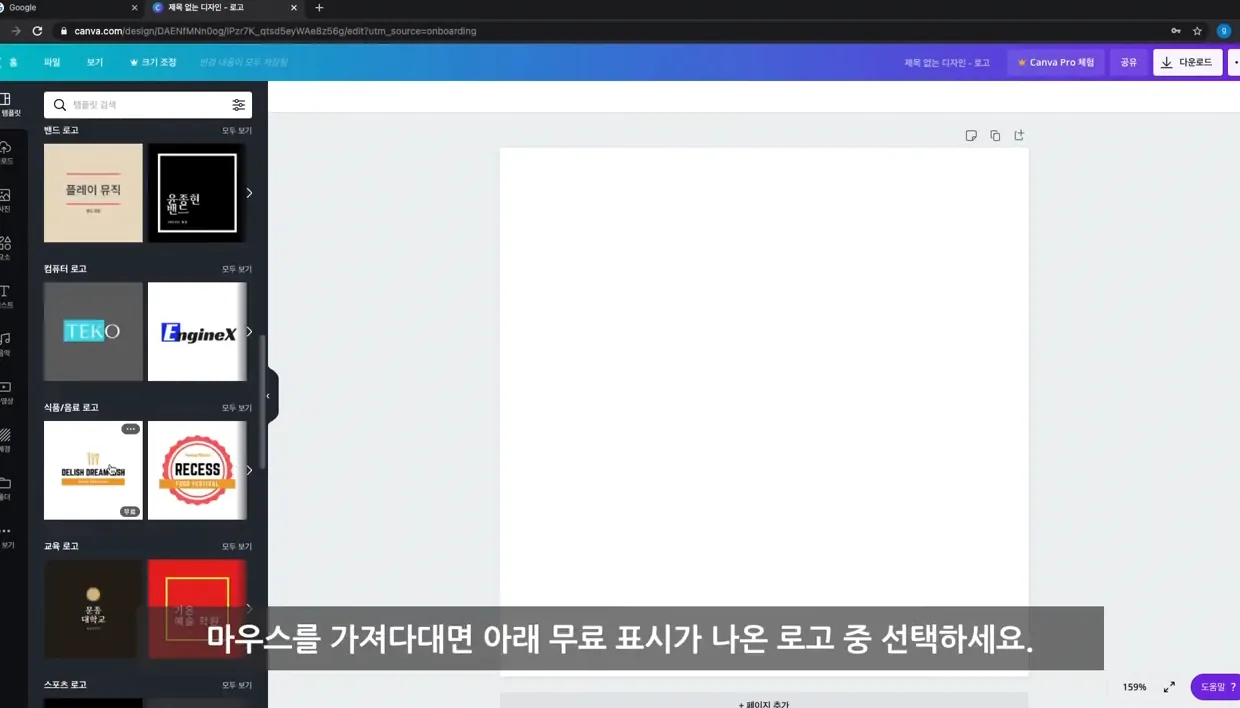Open a new browser tab
Screen dimensions: 1240x708
[x=319, y=8]
